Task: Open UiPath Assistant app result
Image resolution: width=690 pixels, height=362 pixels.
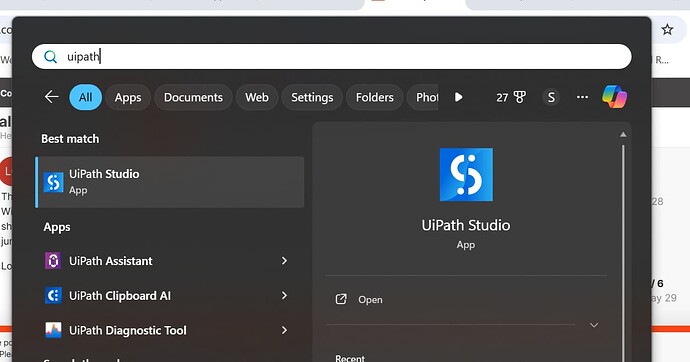Action: point(169,261)
